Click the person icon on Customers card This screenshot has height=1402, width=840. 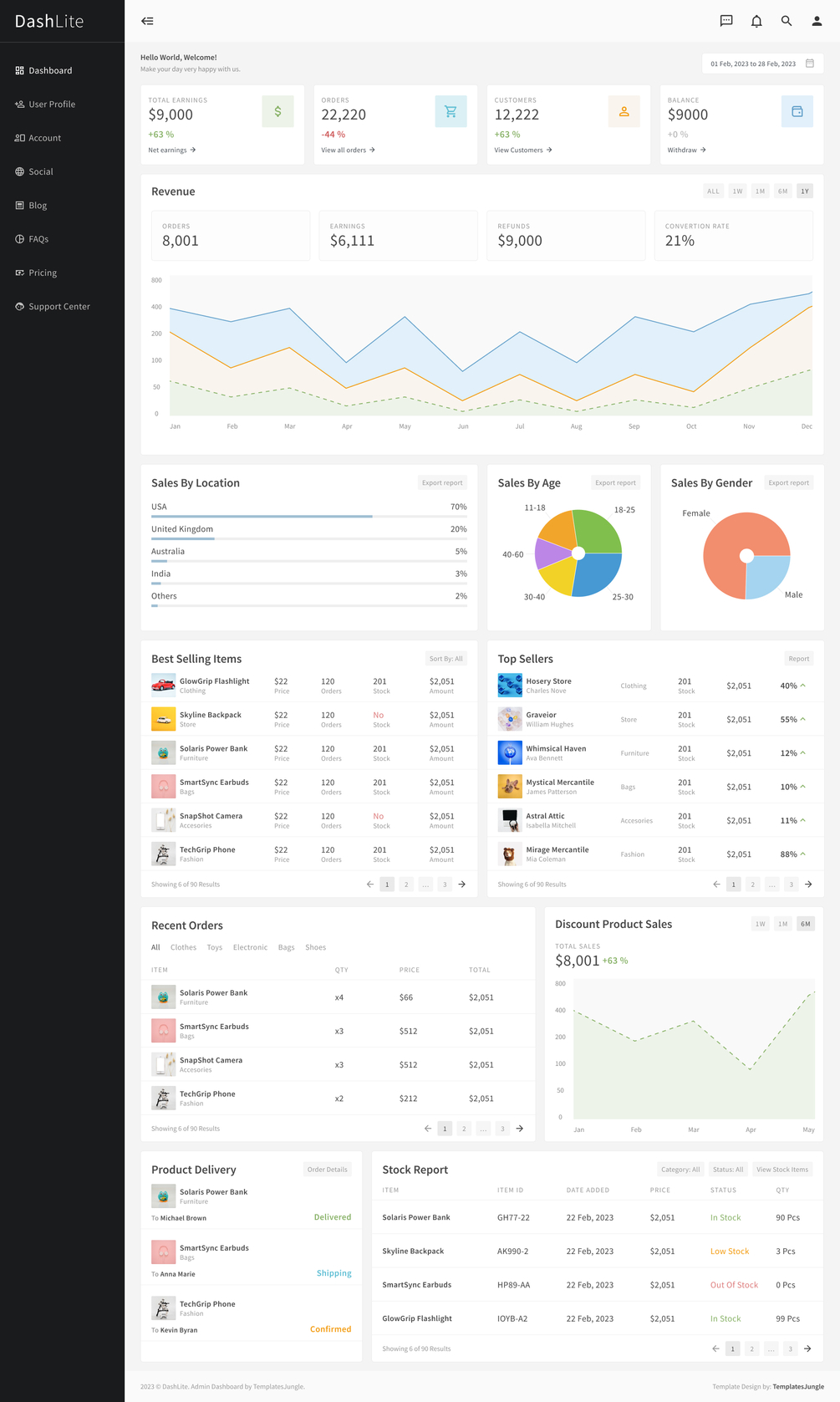coord(624,111)
